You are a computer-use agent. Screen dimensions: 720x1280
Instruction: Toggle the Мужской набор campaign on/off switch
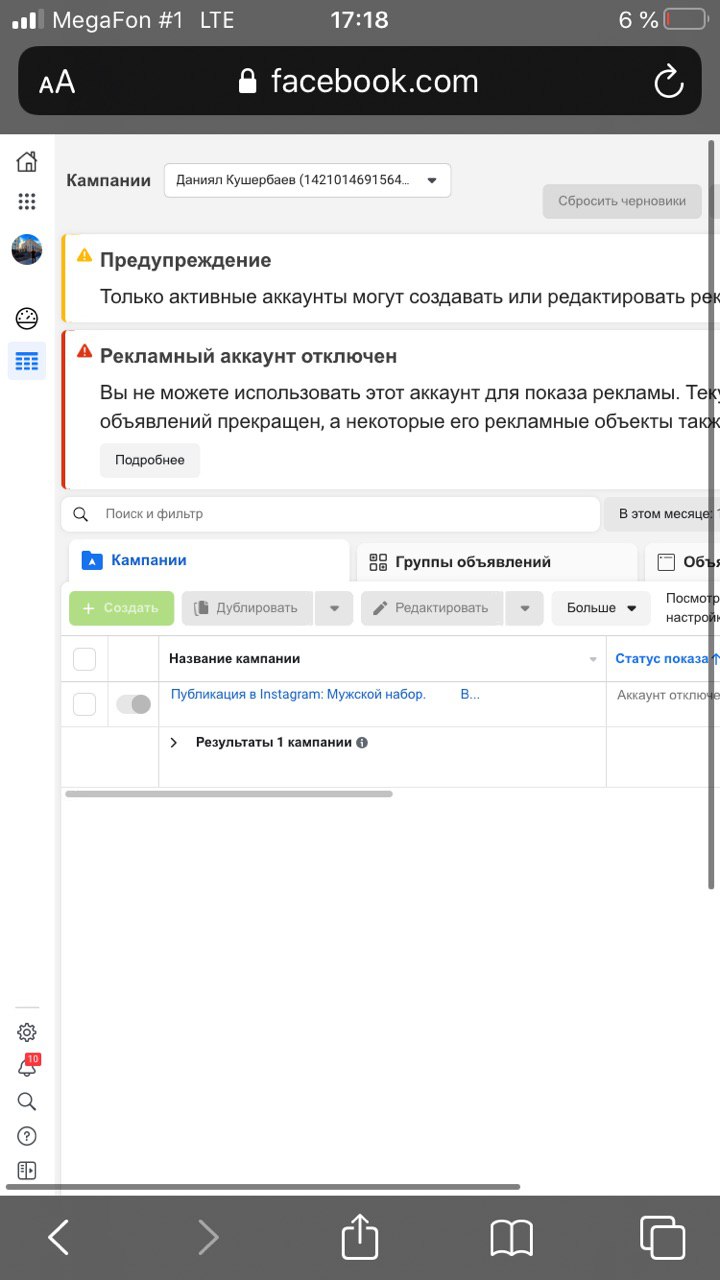coord(133,704)
